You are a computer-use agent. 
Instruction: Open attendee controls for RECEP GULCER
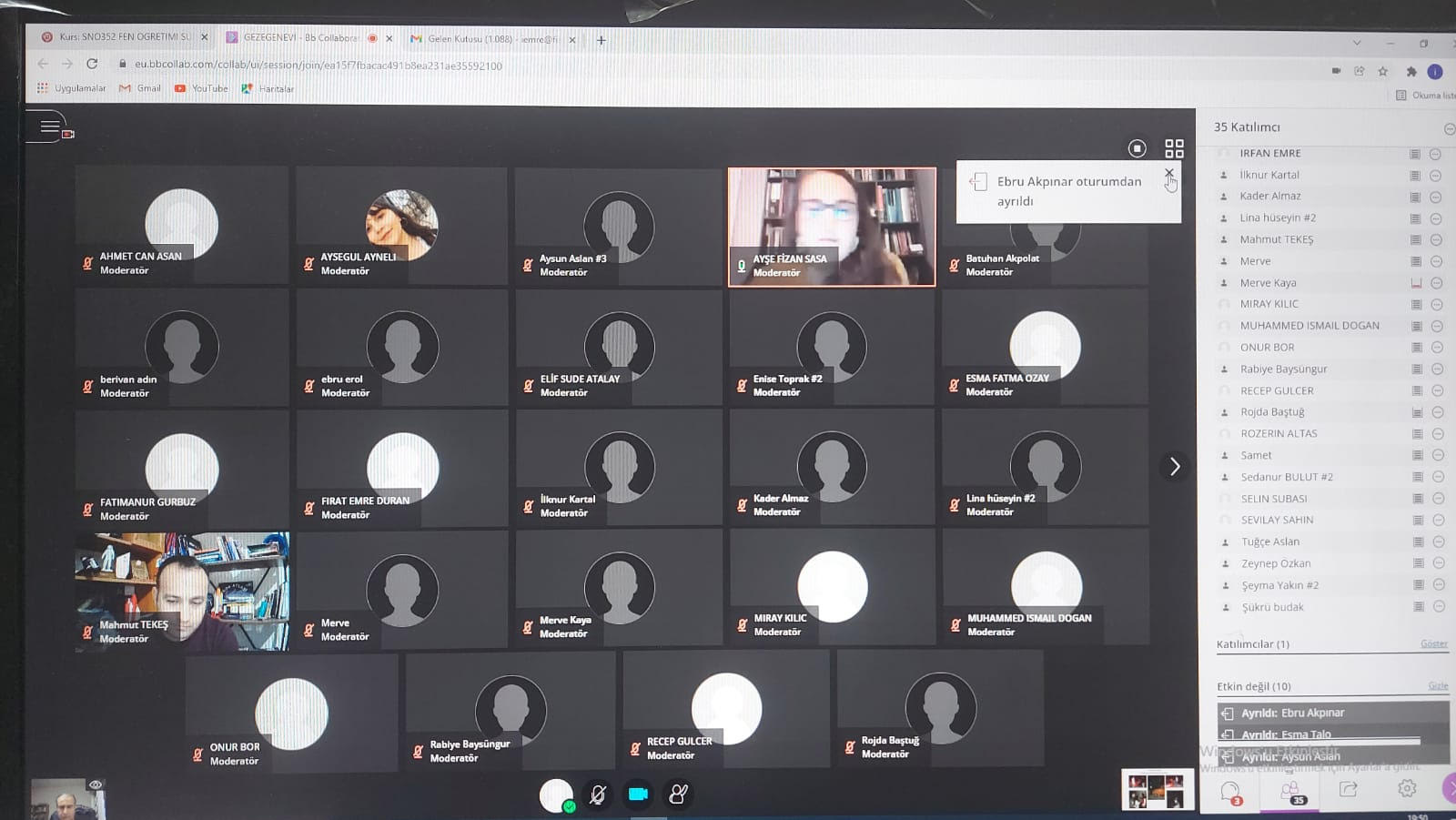click(1438, 390)
